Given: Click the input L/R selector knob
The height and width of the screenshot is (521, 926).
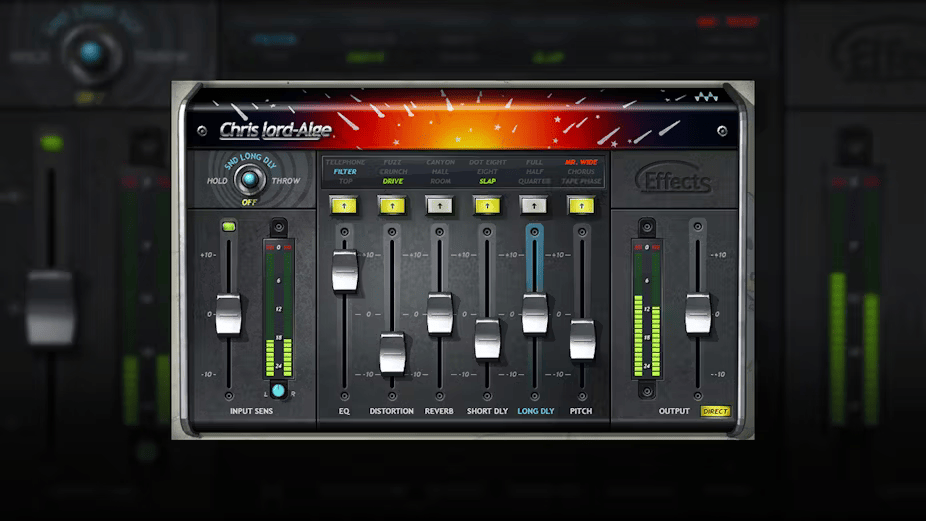Looking at the screenshot, I should [x=278, y=390].
